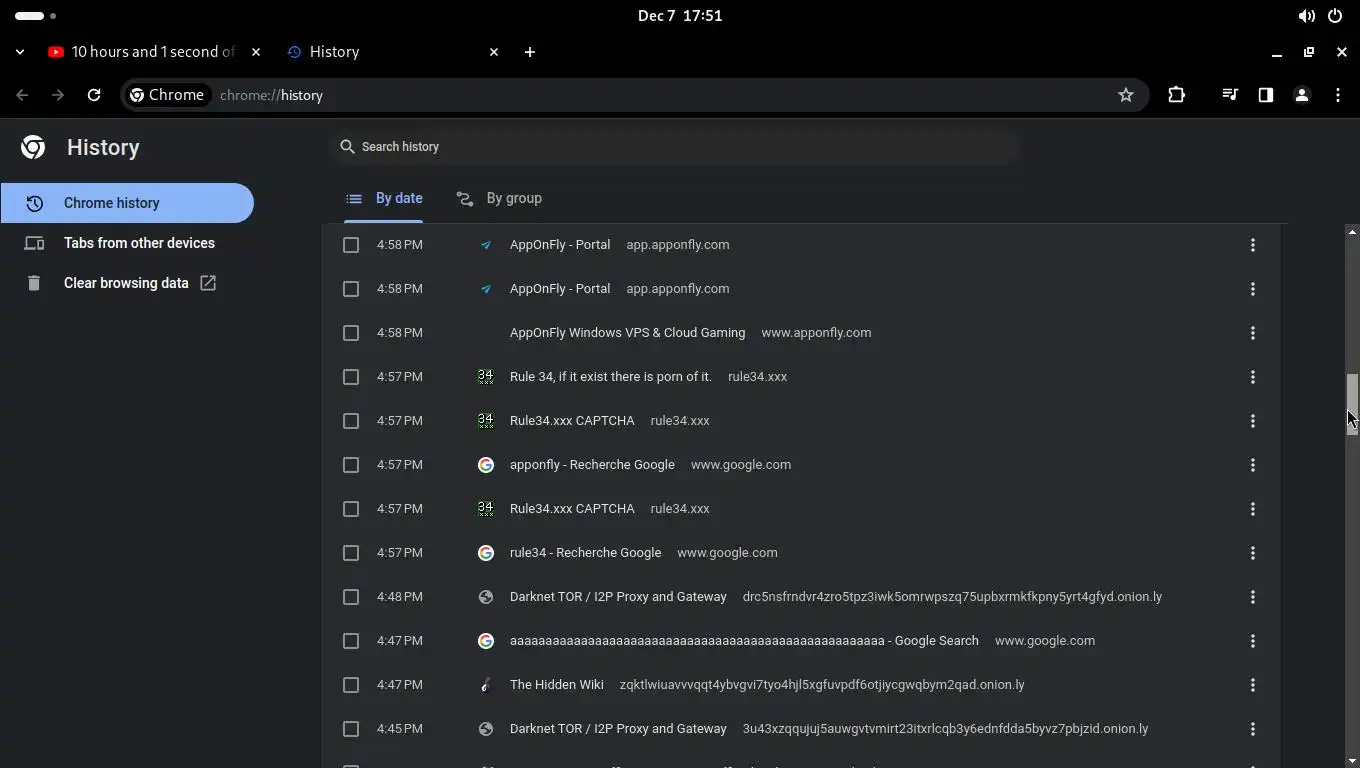
Task: Open Clear browsing data
Action: click(126, 283)
